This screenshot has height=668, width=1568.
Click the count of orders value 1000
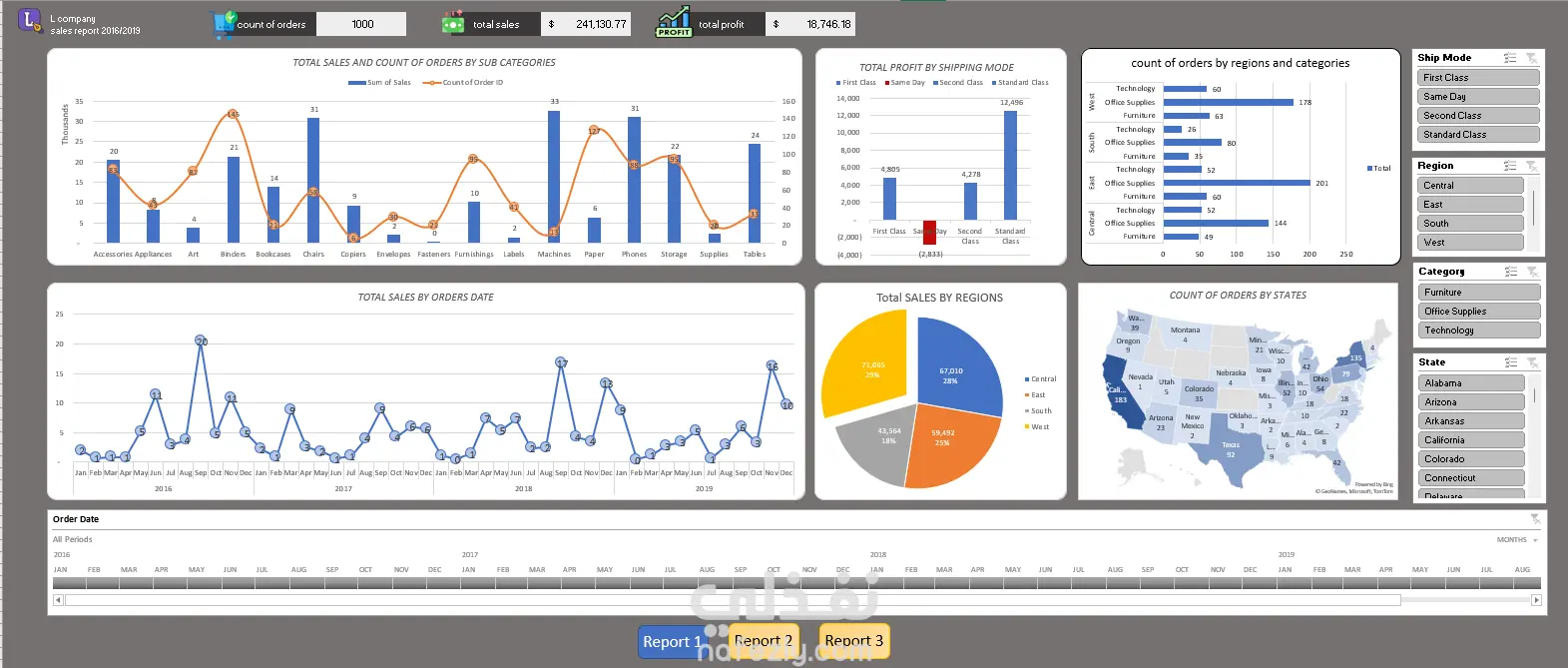362,24
